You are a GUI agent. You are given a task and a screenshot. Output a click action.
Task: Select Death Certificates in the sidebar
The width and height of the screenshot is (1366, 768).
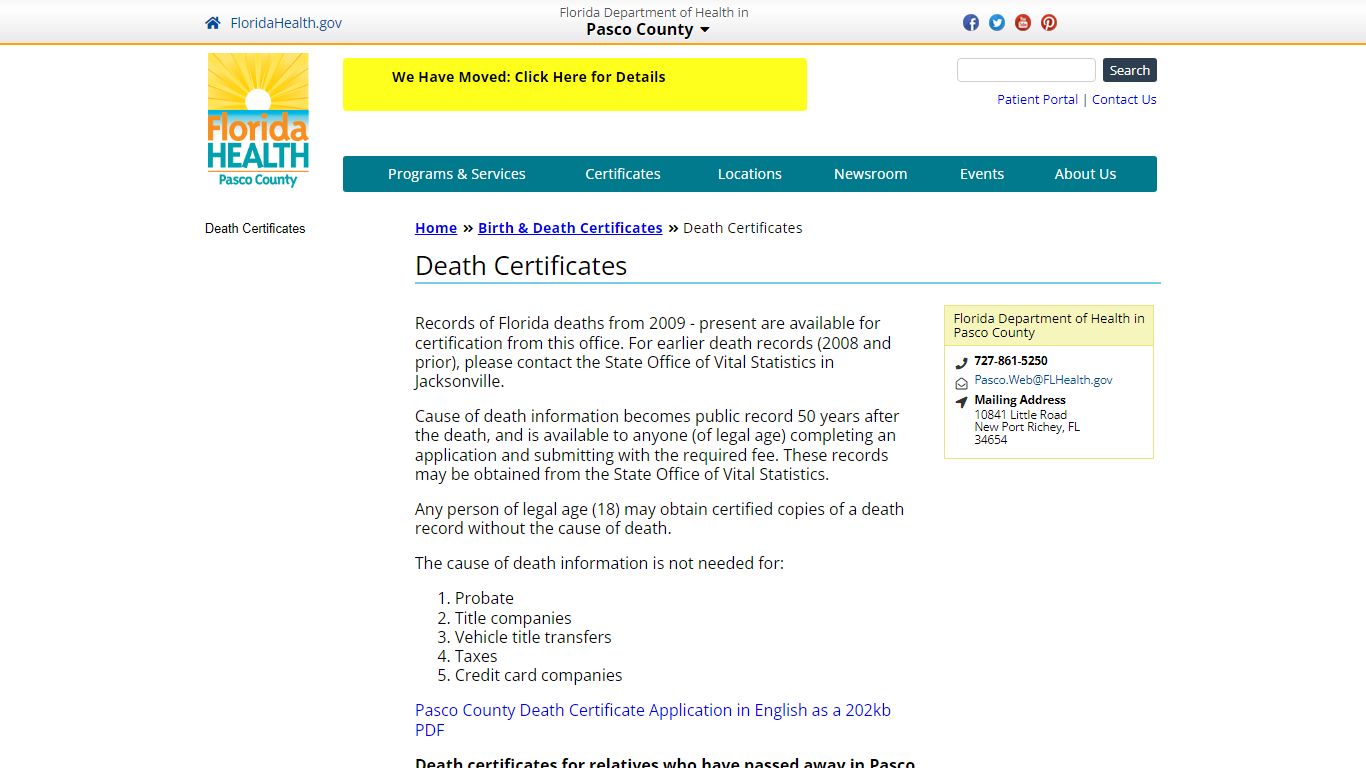pos(255,228)
